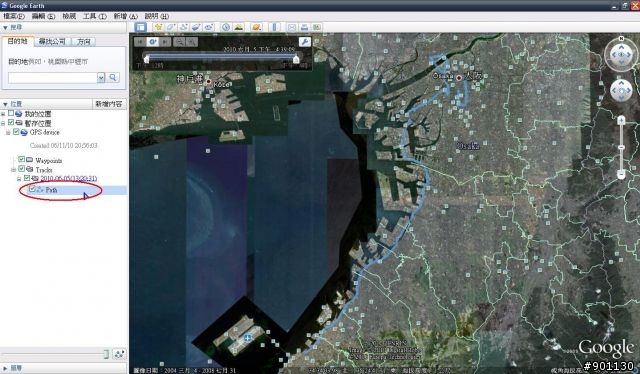Open time slider options wrench
The image size is (640, 374).
click(x=304, y=42)
